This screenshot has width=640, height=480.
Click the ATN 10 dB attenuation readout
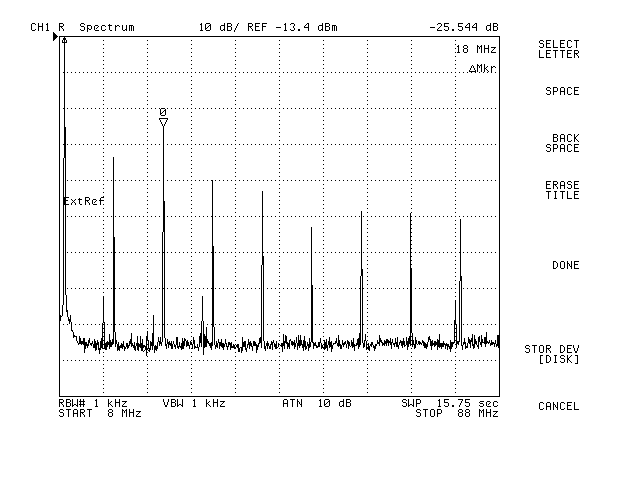pyautogui.click(x=316, y=403)
